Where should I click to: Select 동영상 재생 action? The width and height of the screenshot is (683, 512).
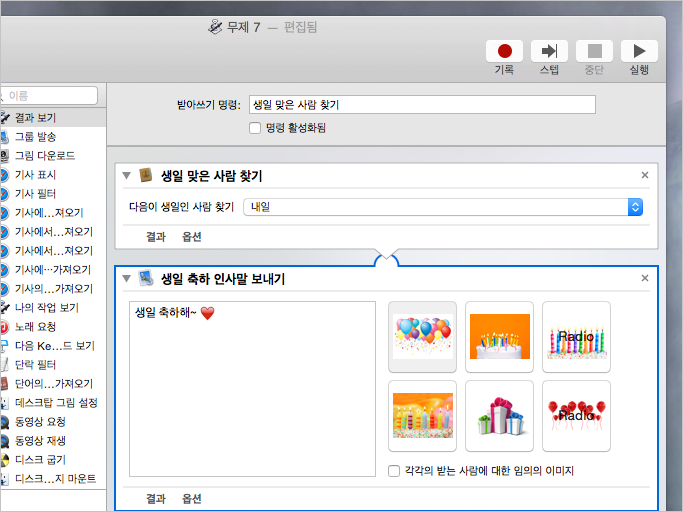pos(53,441)
